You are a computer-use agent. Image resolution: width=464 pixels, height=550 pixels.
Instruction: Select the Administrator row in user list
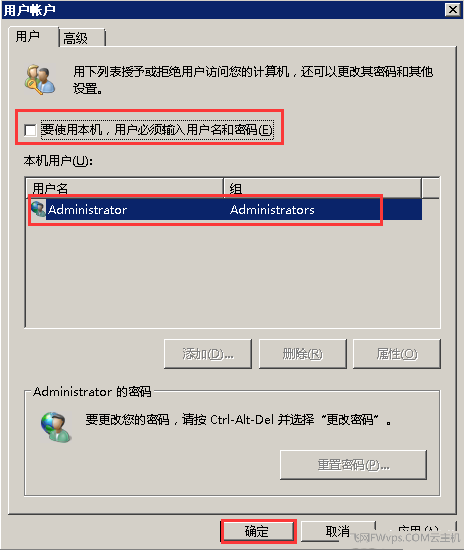226,209
